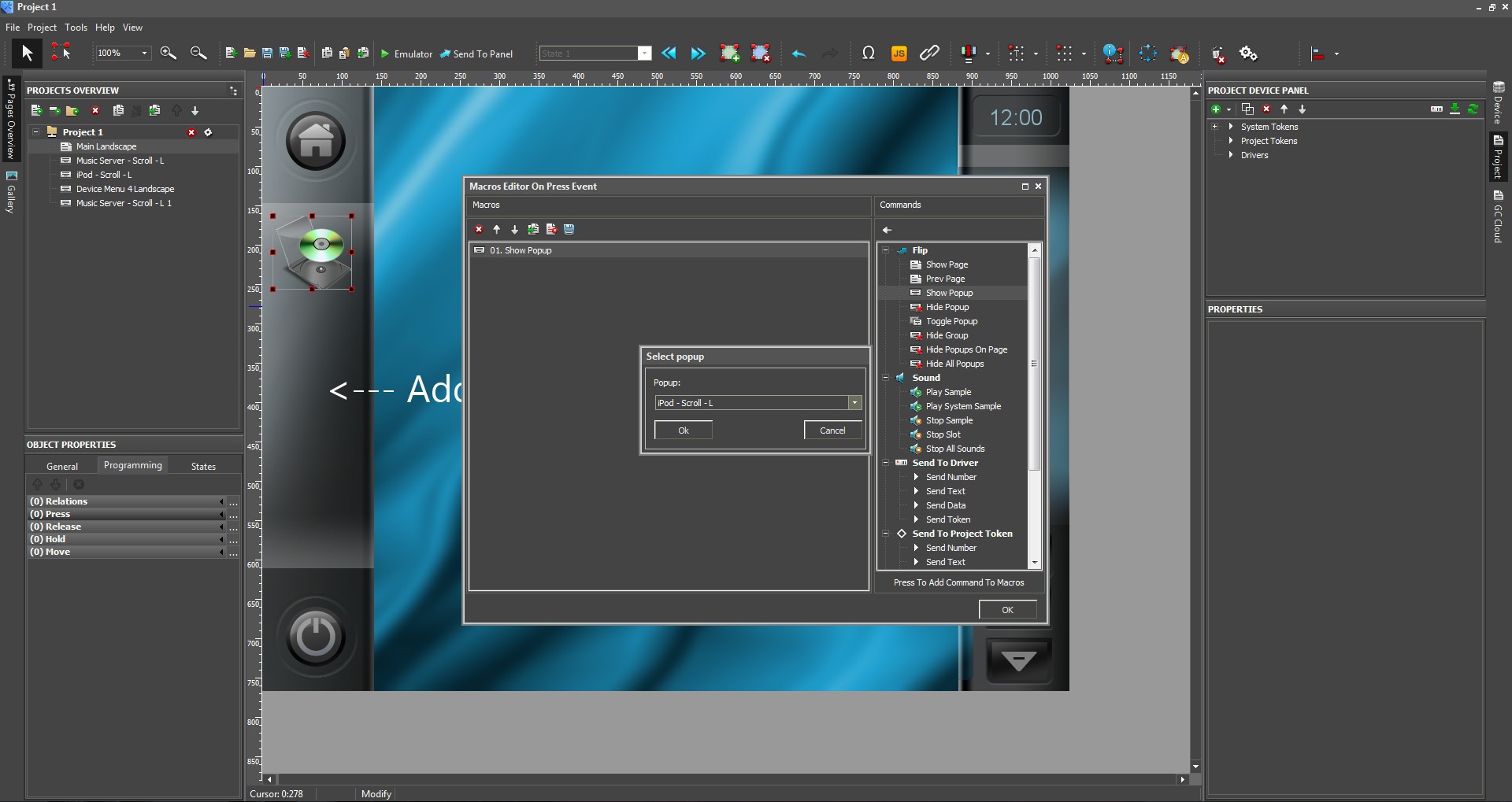Click the insert symbol (Omega) toolbar icon
1512x802 pixels.
tap(869, 54)
